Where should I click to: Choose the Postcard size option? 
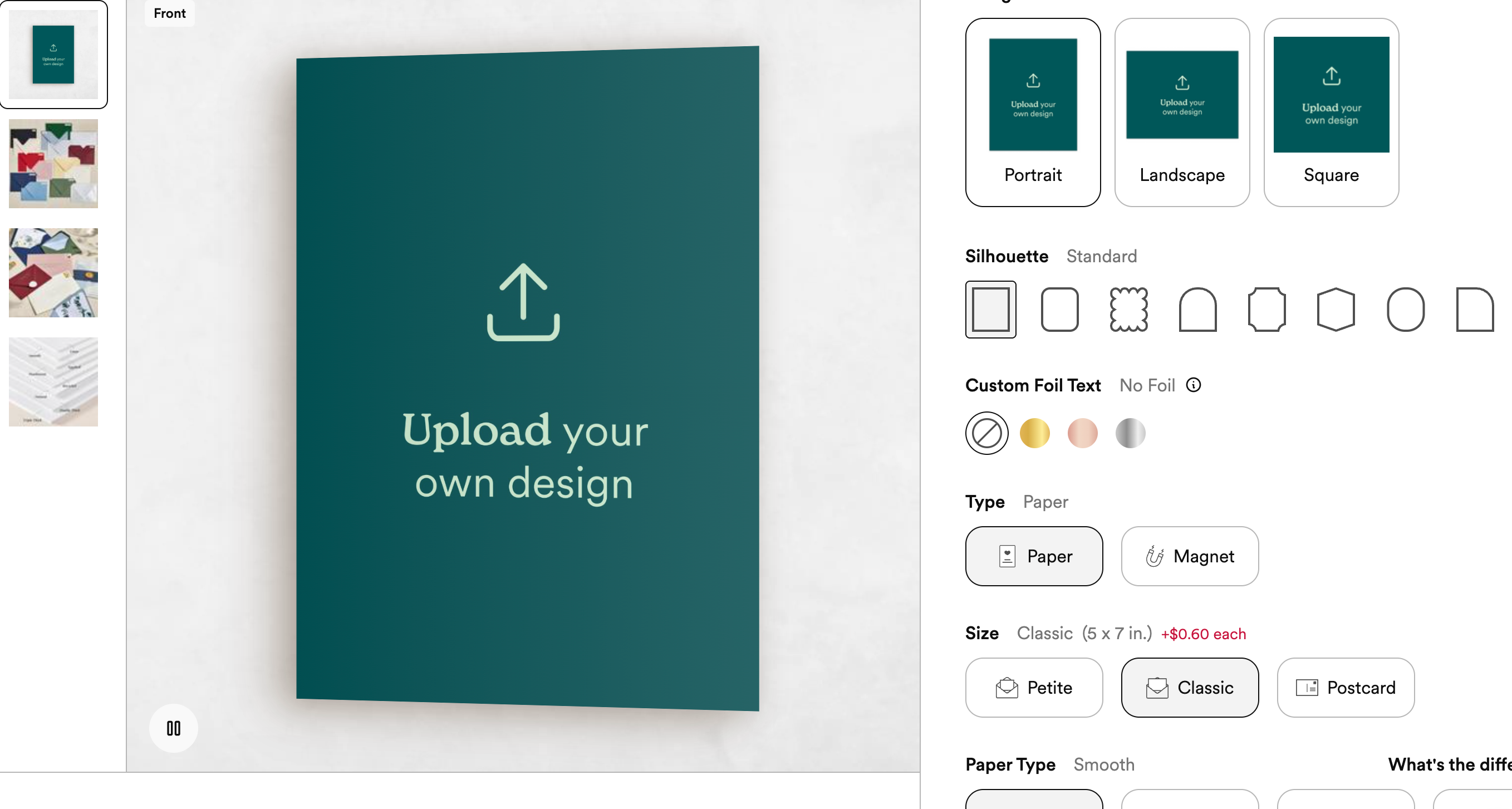[x=1346, y=688]
